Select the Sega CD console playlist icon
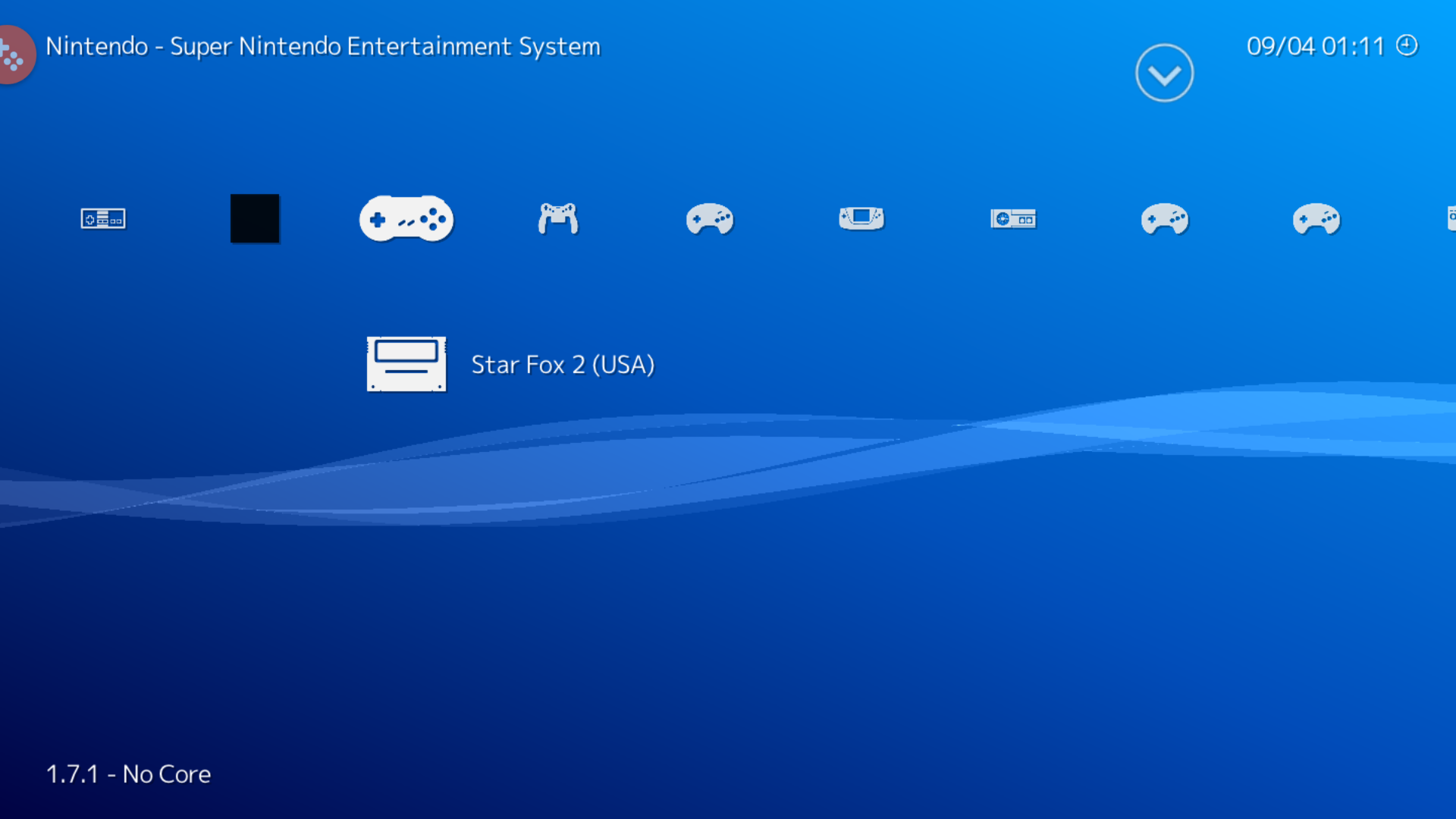Screen dimensions: 1456x819 (1013, 218)
